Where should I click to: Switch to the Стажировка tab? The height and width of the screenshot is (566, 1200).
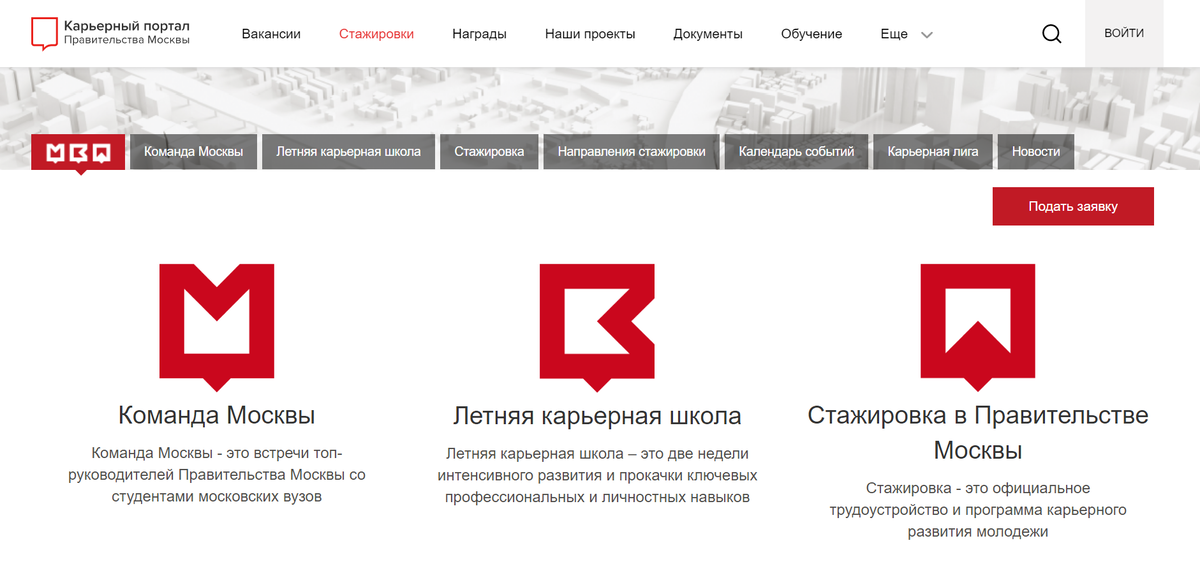pyautogui.click(x=489, y=152)
